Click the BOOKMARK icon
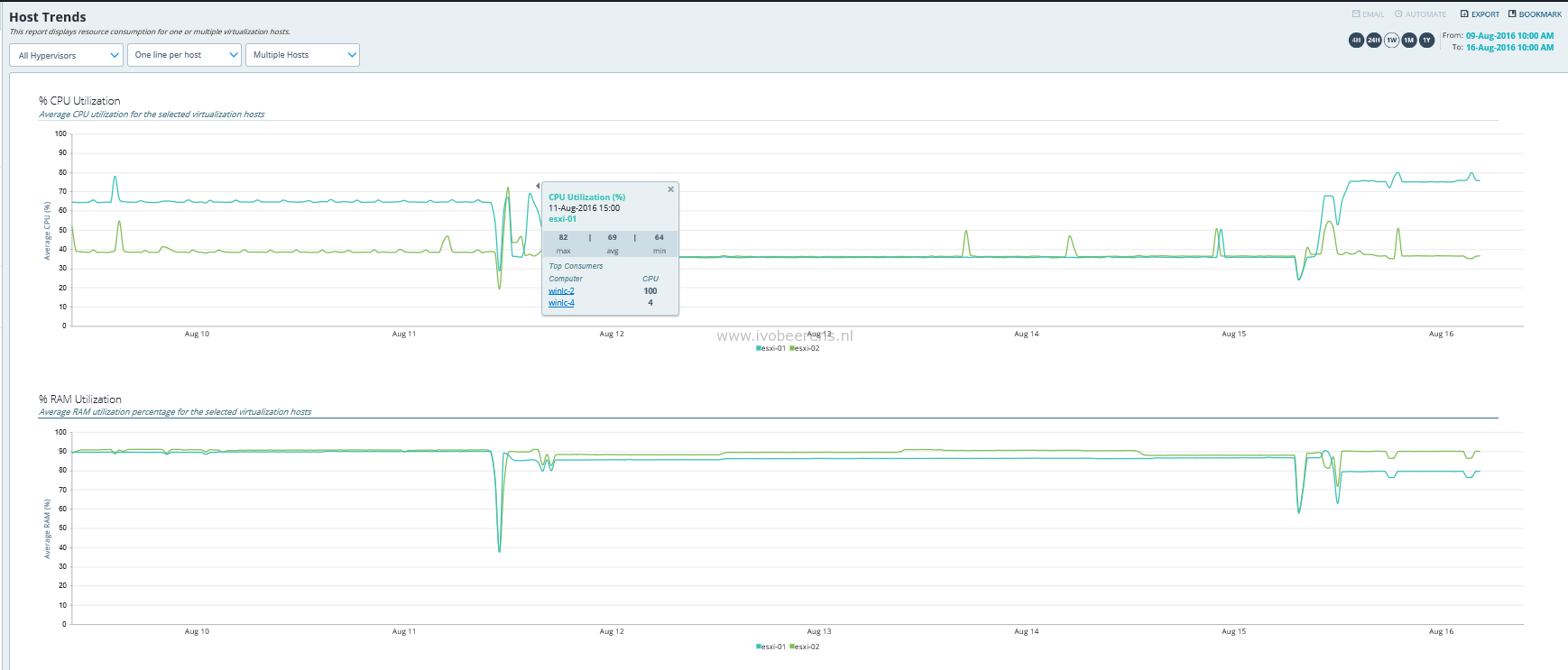1568x670 pixels. 1512,14
